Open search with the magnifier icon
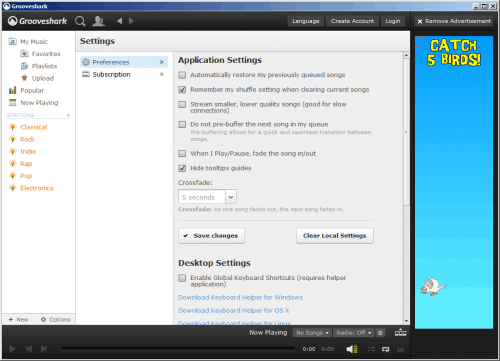The image size is (500, 361). pyautogui.click(x=80, y=21)
